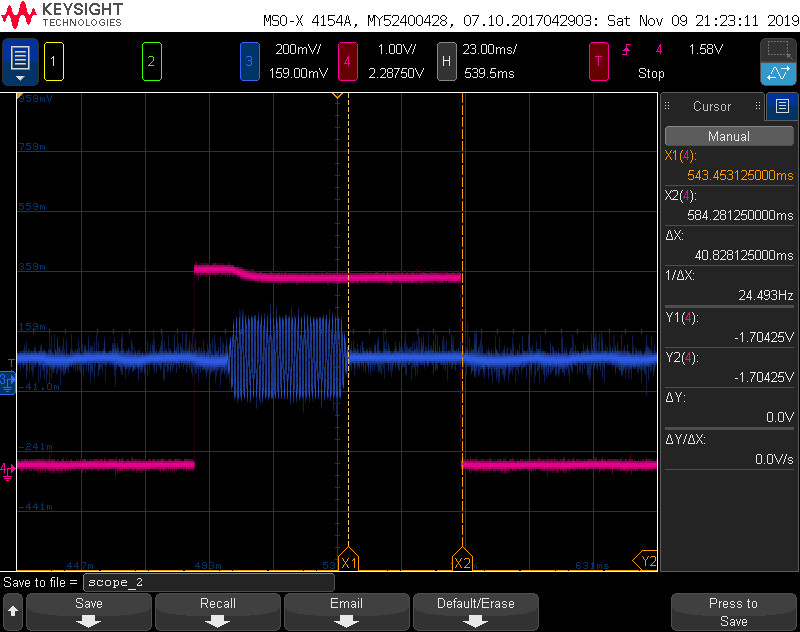800x632 pixels.
Task: Open the Default/Erase softkey menu
Action: pyautogui.click(x=475, y=611)
